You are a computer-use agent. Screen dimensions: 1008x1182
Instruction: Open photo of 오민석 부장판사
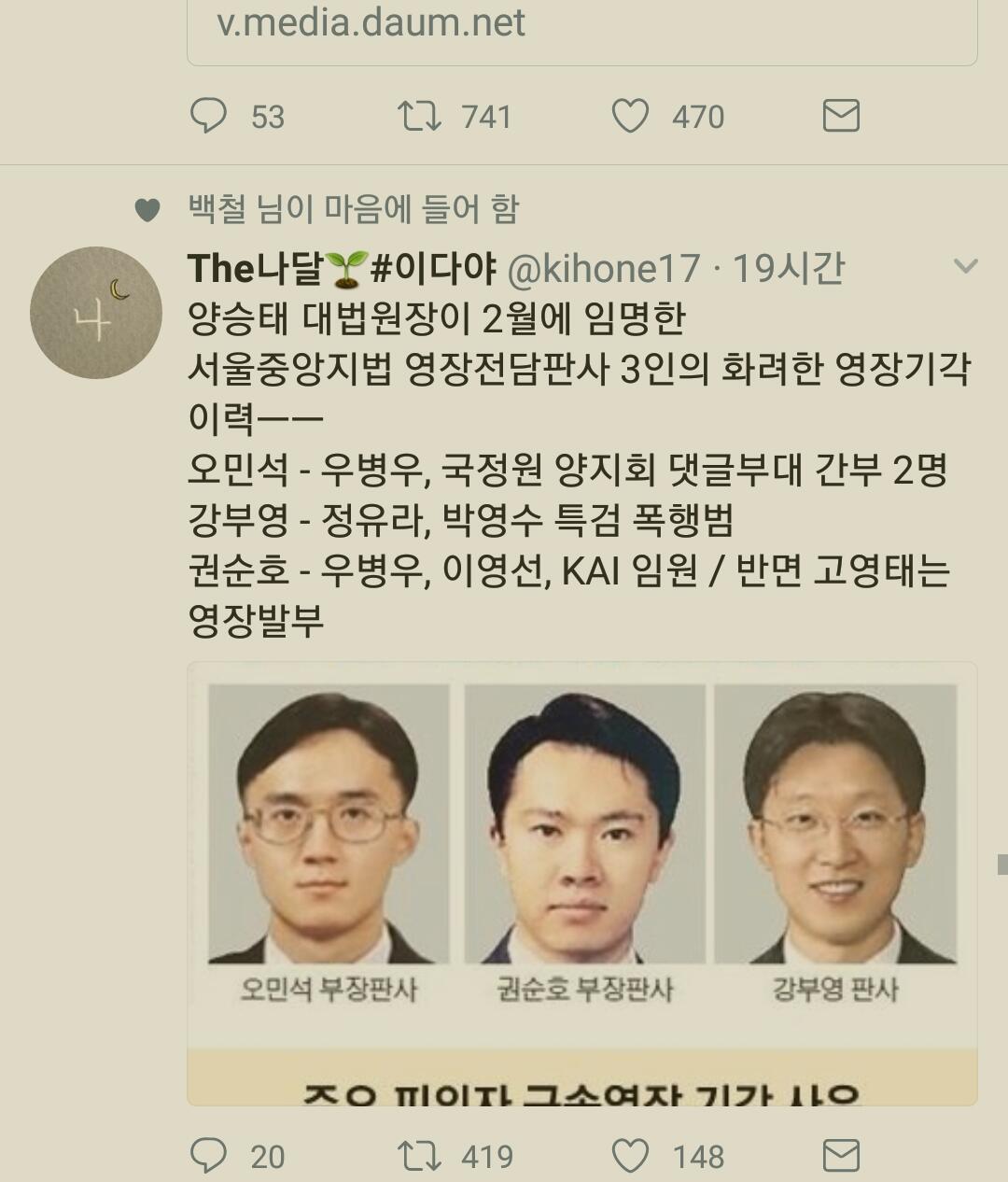[329, 823]
